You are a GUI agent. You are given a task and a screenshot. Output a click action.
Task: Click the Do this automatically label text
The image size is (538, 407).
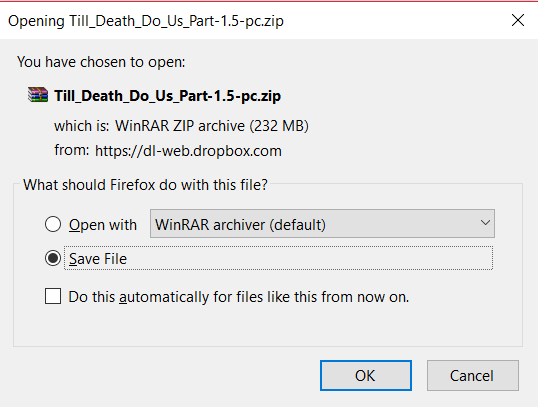coord(239,297)
